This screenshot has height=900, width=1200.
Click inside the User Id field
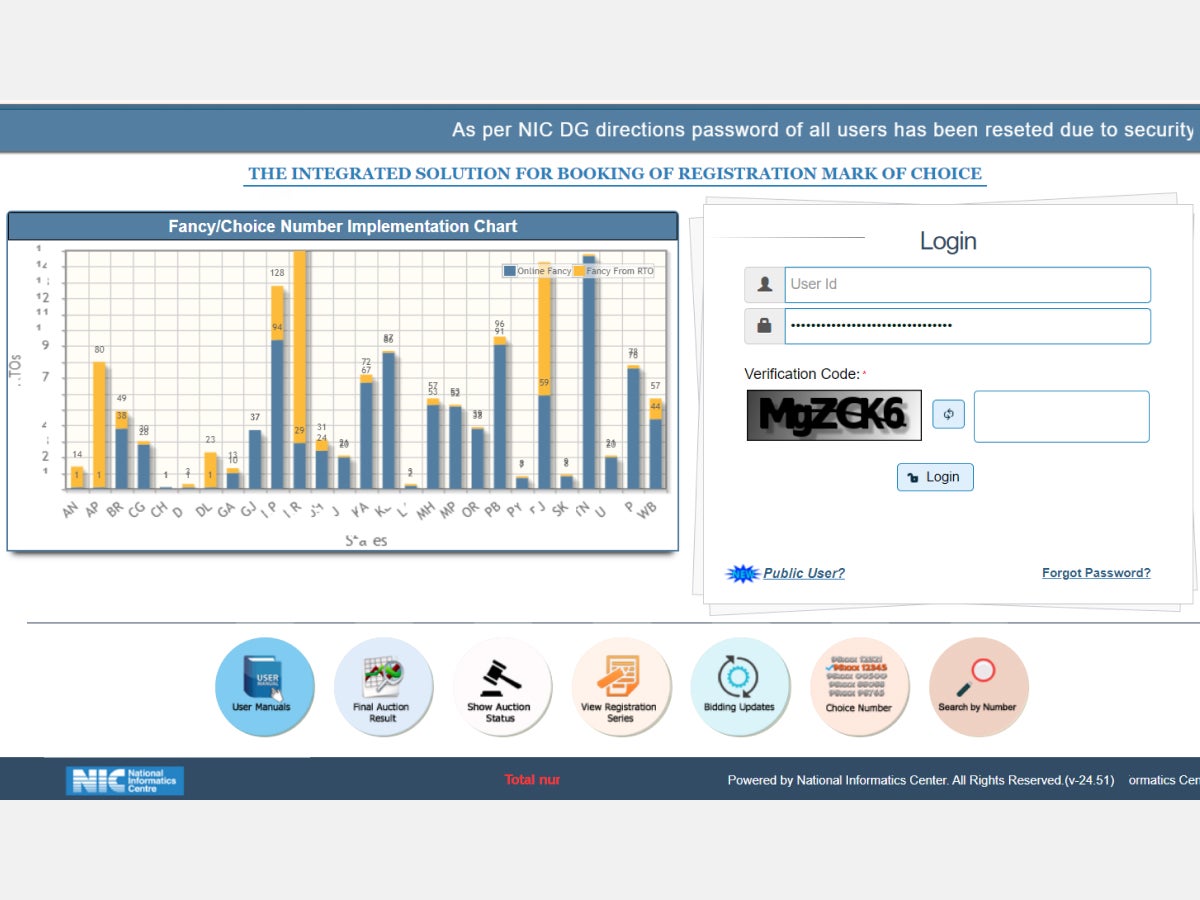[x=967, y=284]
